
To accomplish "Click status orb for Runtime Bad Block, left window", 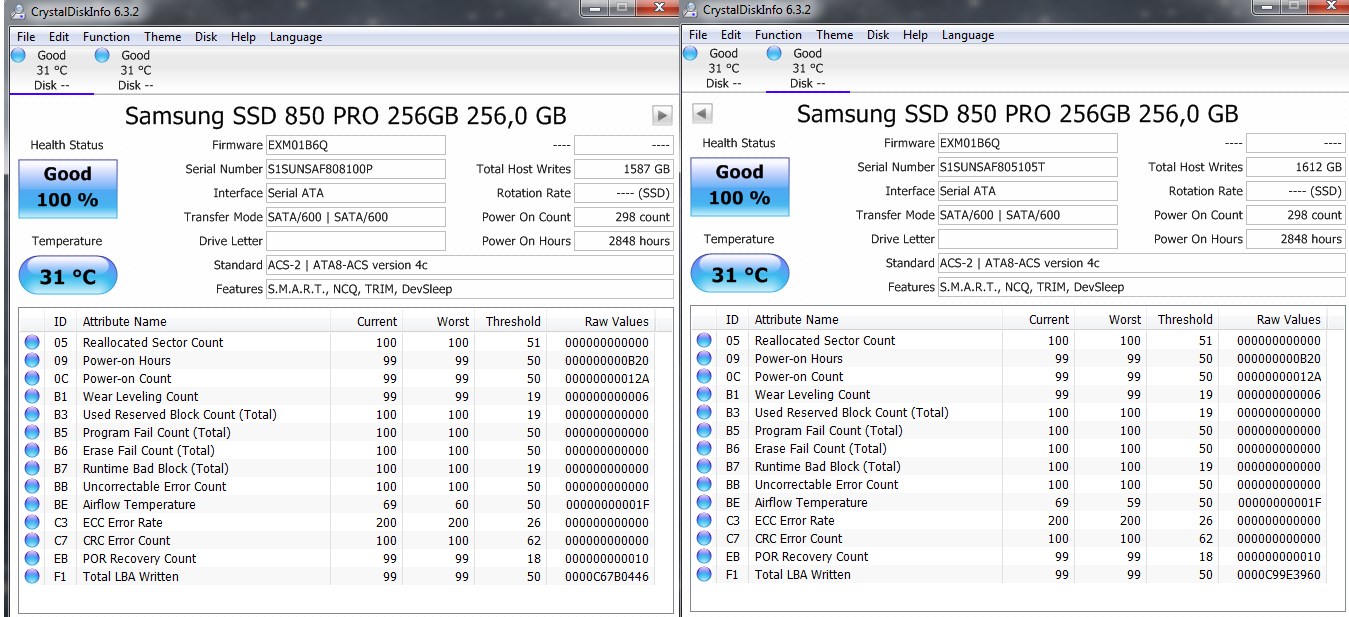I will (x=32, y=468).
